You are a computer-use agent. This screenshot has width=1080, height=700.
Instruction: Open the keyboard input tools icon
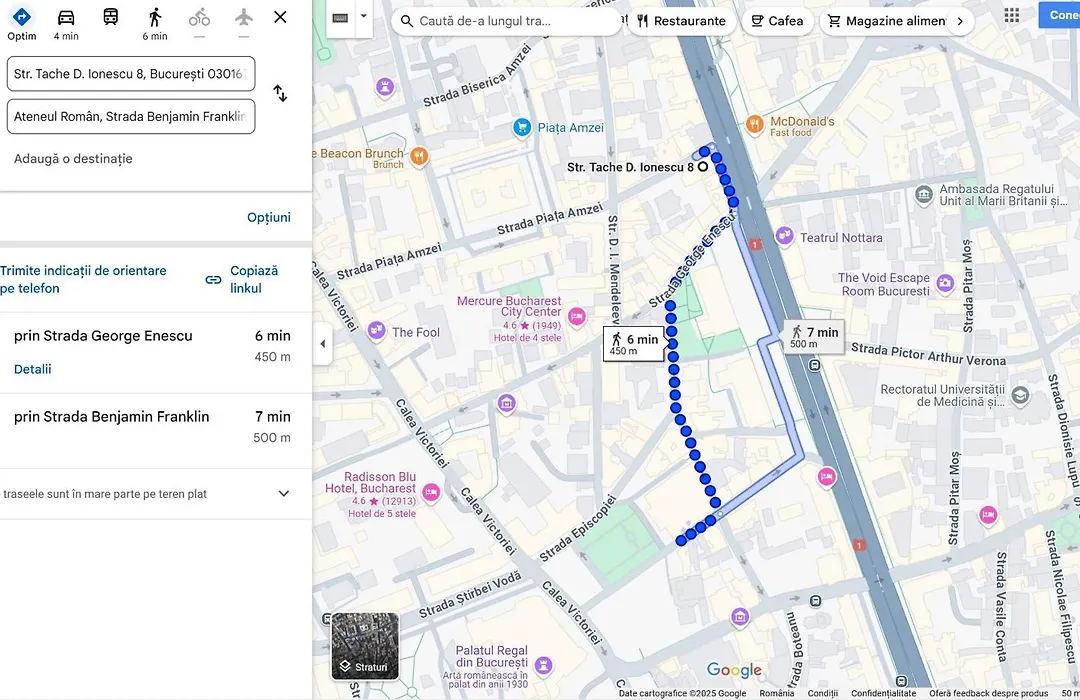[340, 18]
